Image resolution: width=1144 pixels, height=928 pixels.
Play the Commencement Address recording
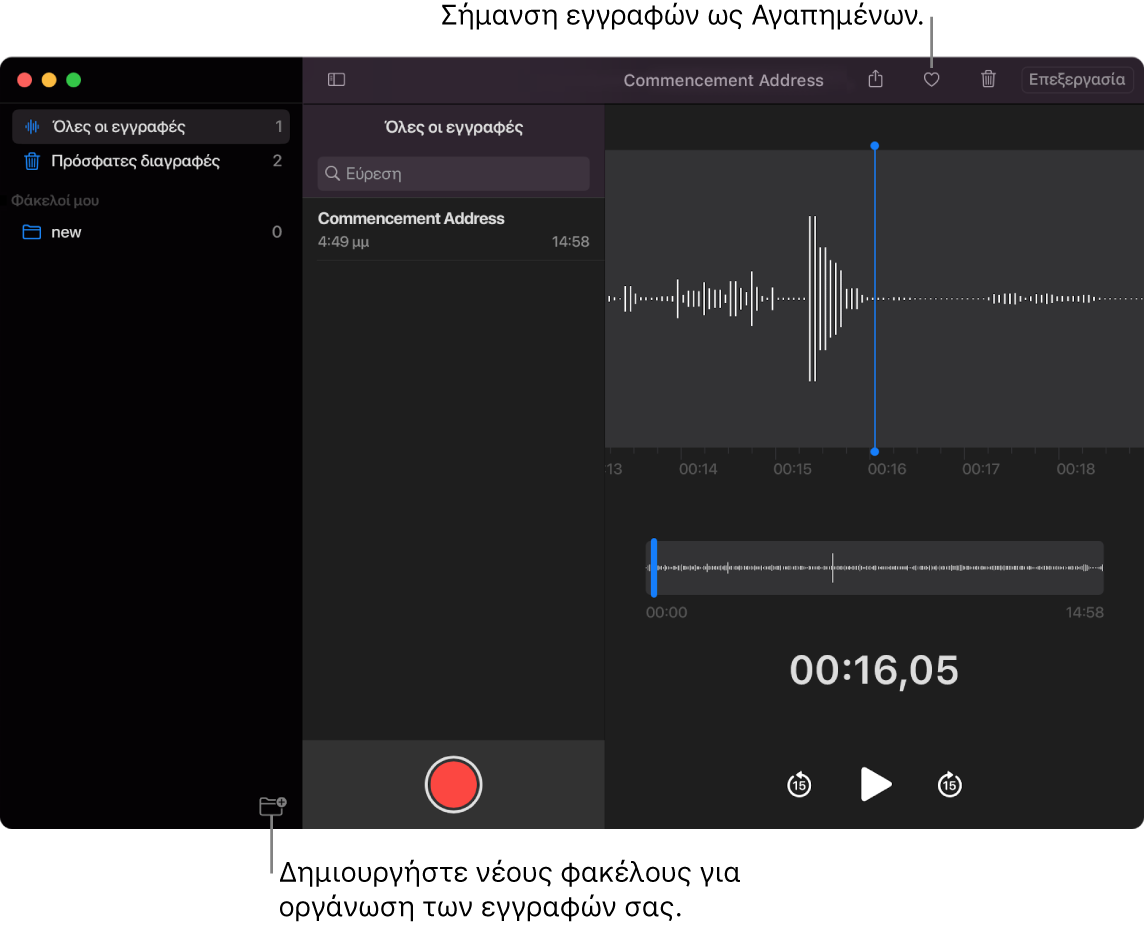[x=874, y=784]
